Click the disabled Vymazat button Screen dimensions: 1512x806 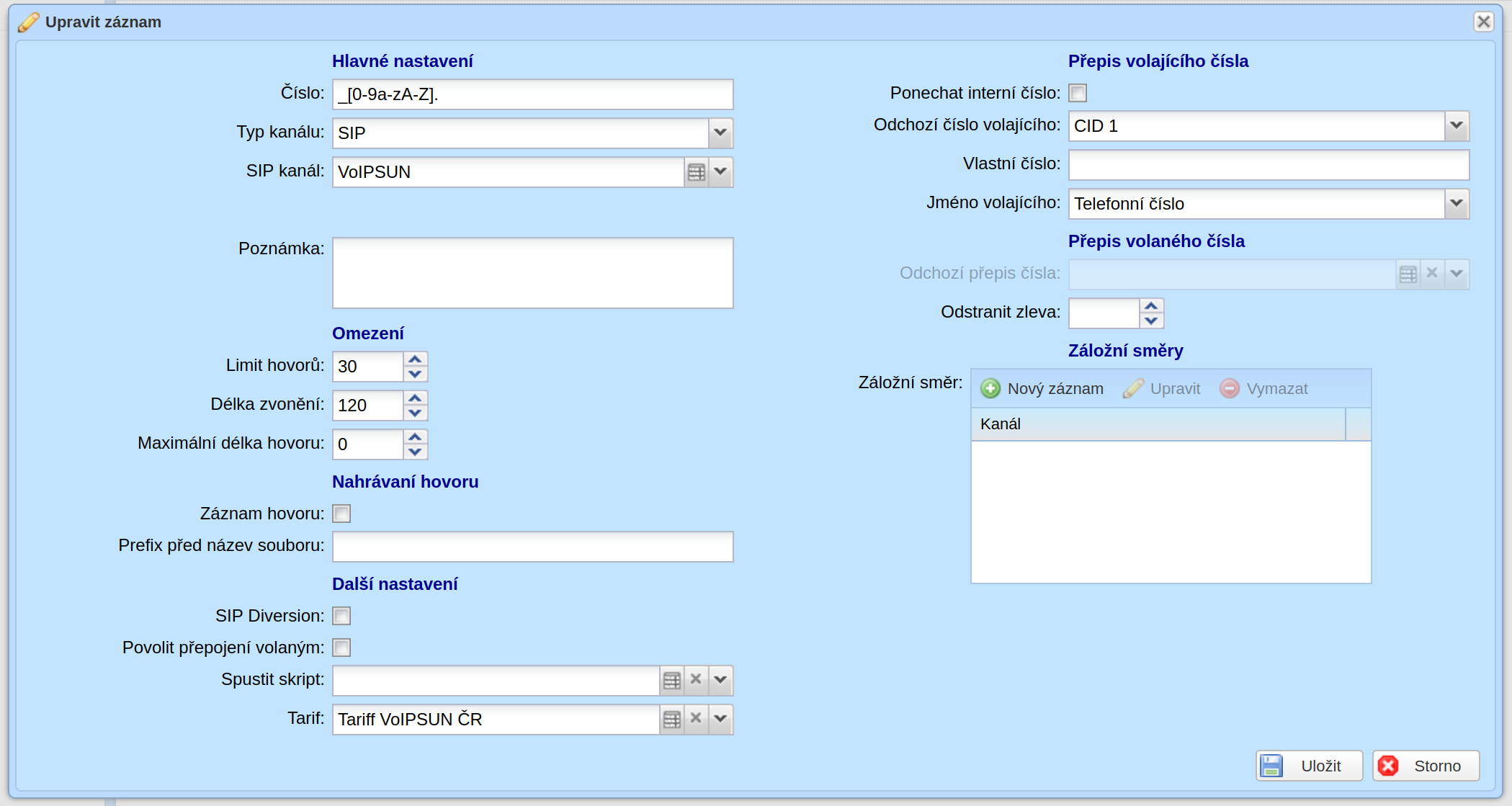click(x=1263, y=389)
